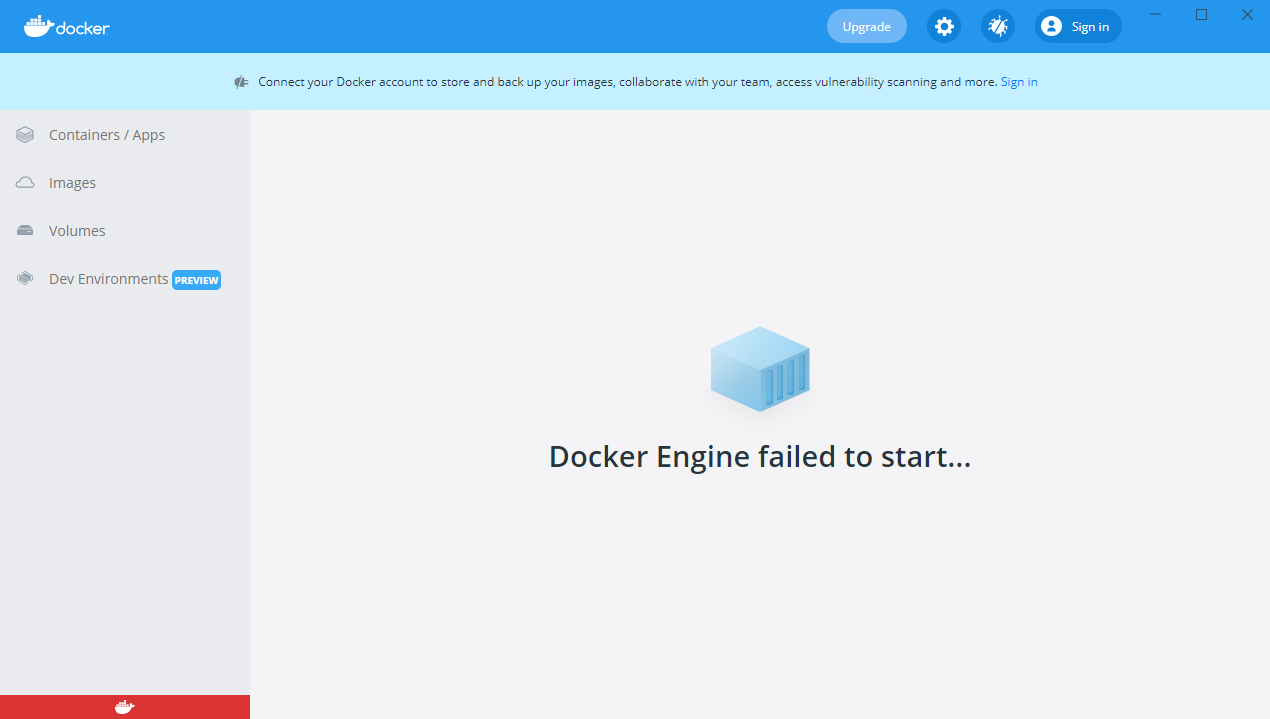
Task: Click the Sign in link in the banner
Action: pos(1018,81)
